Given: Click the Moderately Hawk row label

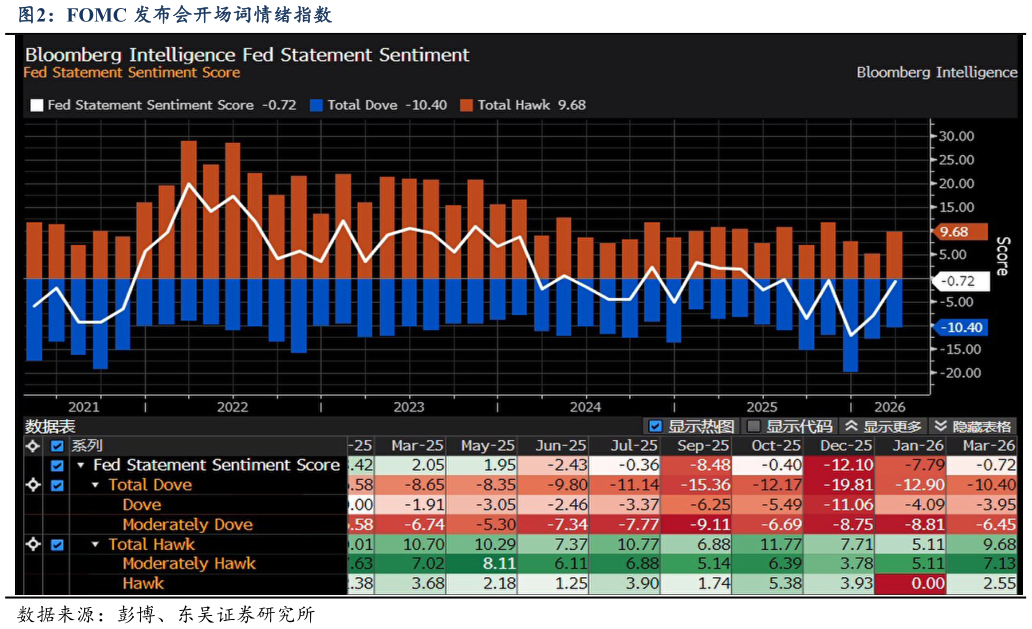Looking at the screenshot, I should tap(189, 564).
